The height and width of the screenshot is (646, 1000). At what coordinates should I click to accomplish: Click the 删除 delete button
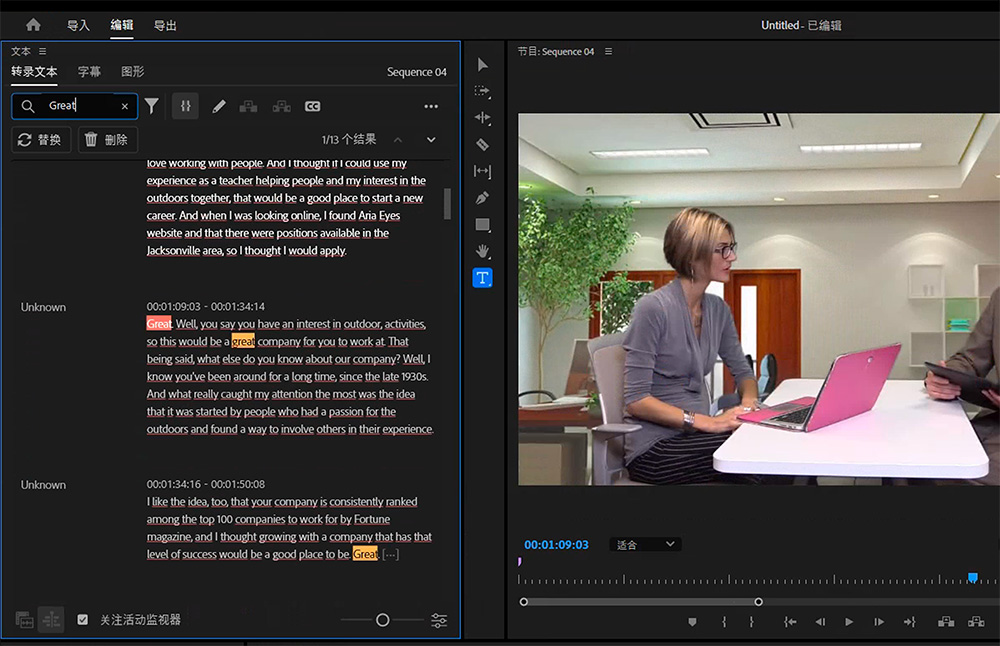[107, 140]
